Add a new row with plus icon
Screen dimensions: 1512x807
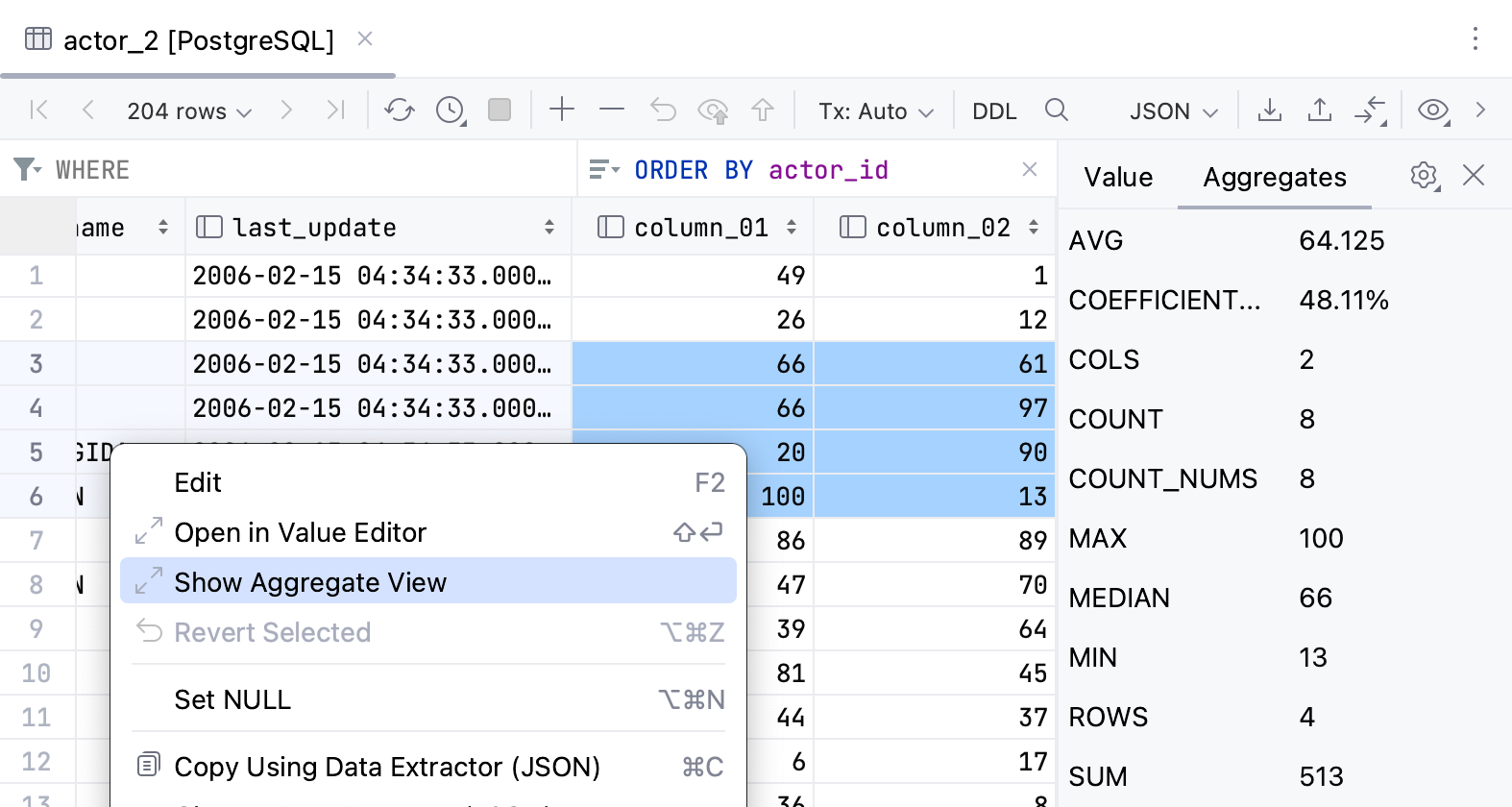pos(562,110)
